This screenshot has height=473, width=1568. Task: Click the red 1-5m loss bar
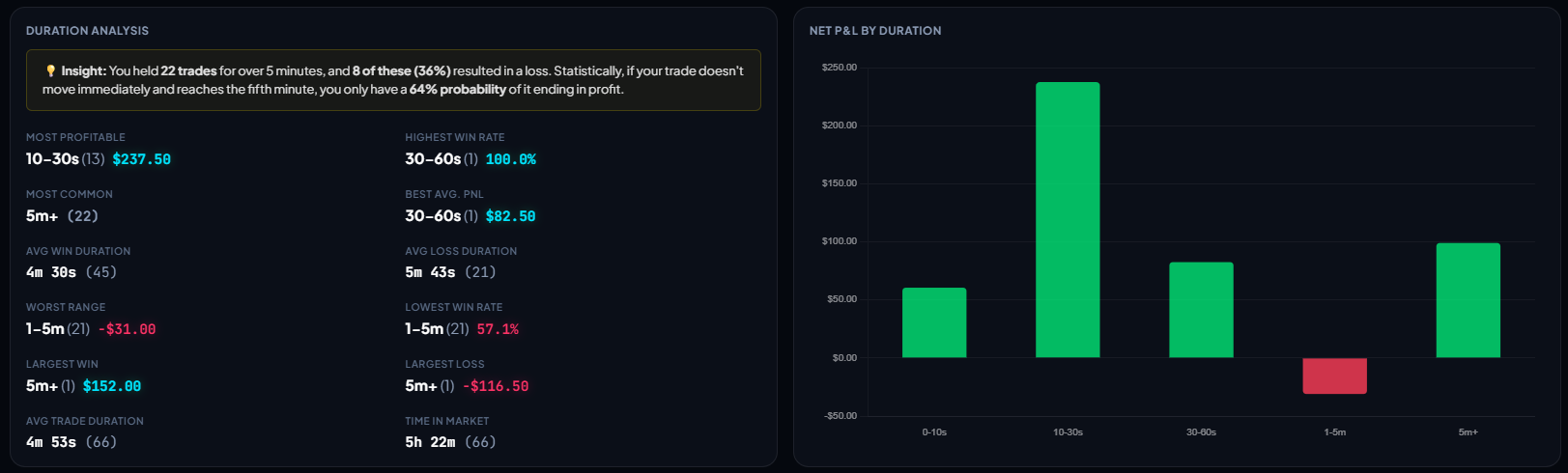pos(1334,376)
